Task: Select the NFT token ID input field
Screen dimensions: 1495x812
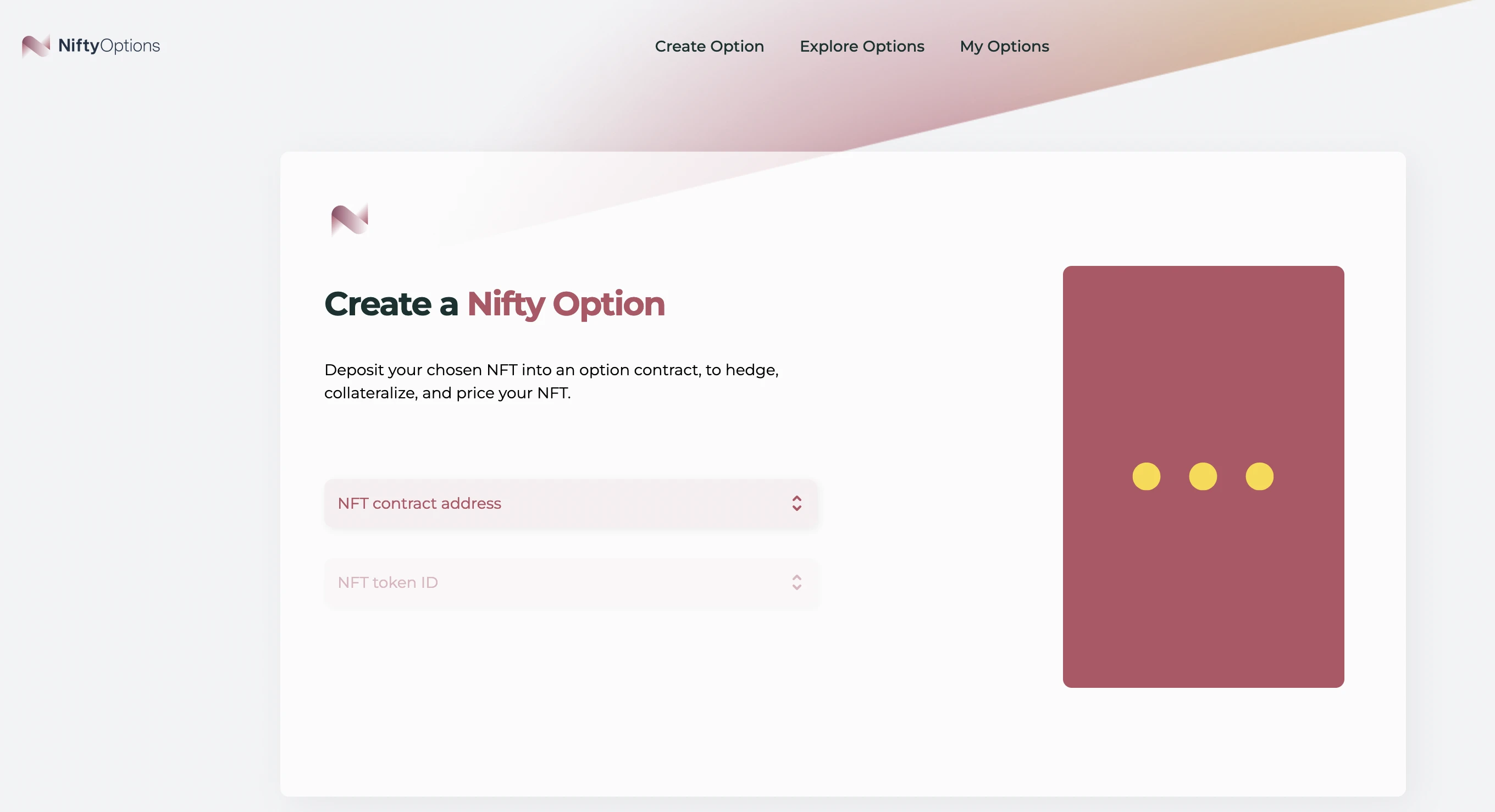Action: click(571, 581)
